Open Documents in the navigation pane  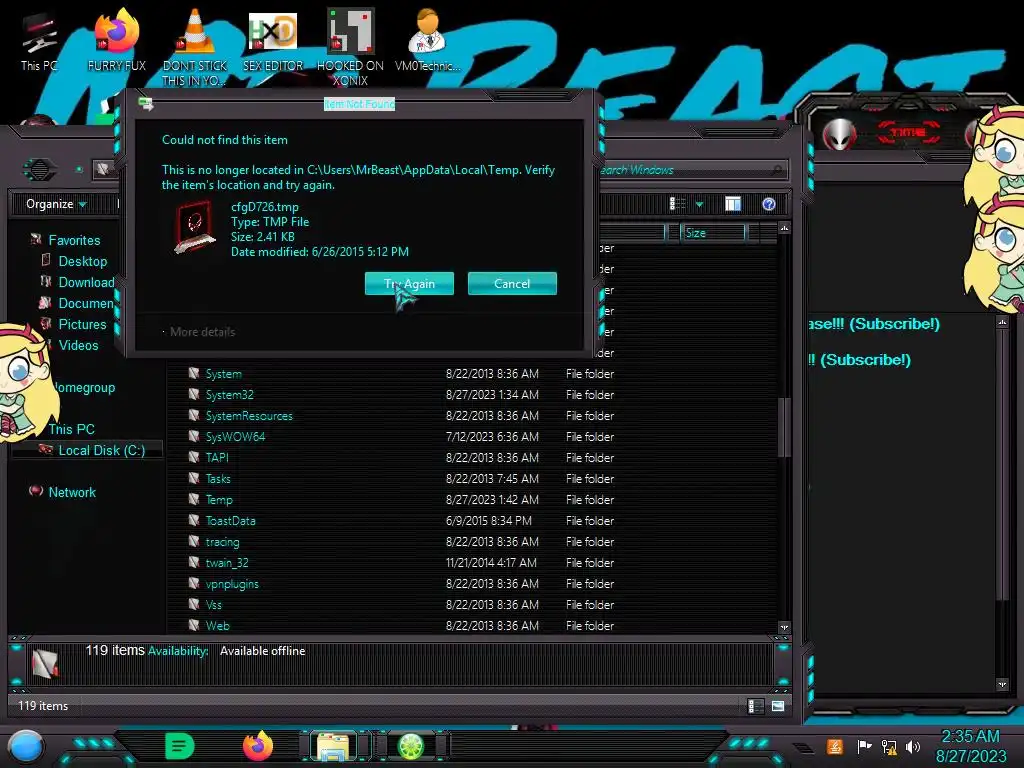tap(86, 303)
